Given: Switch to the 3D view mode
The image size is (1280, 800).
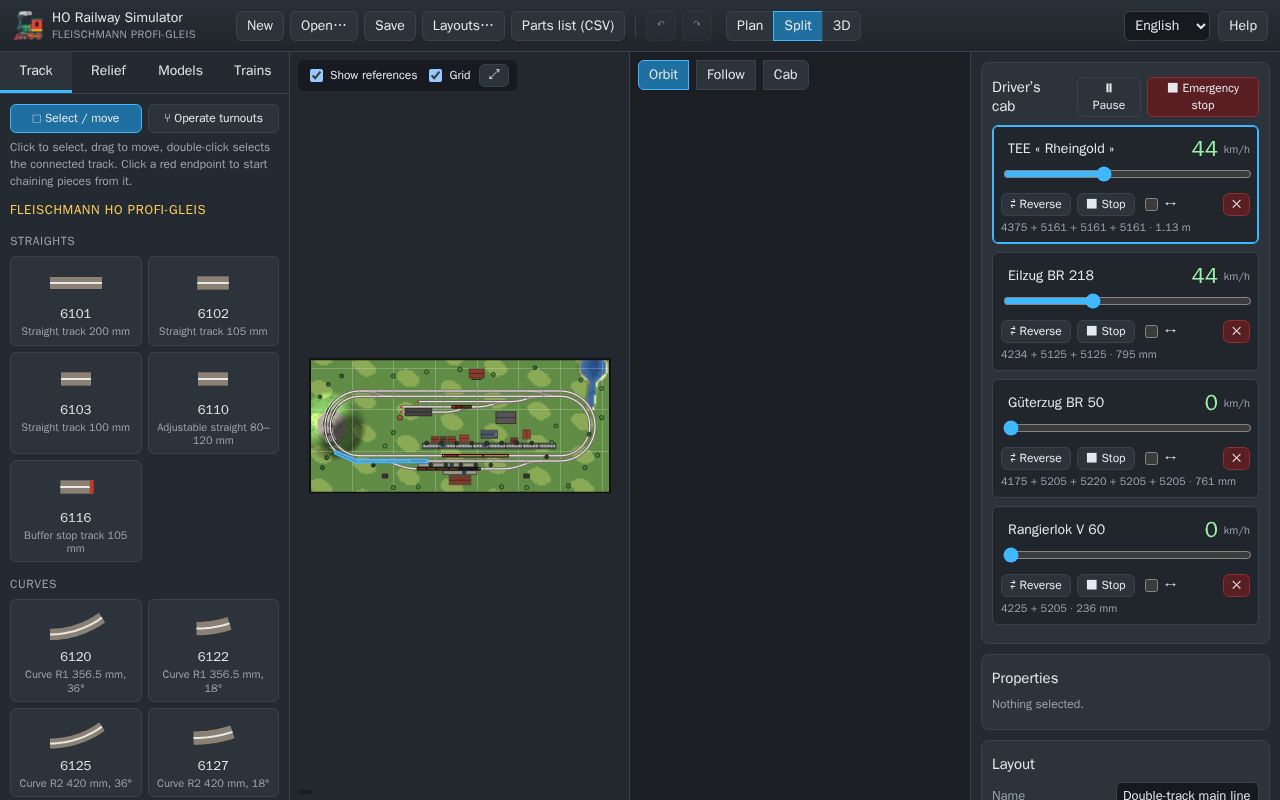Looking at the screenshot, I should point(841,26).
